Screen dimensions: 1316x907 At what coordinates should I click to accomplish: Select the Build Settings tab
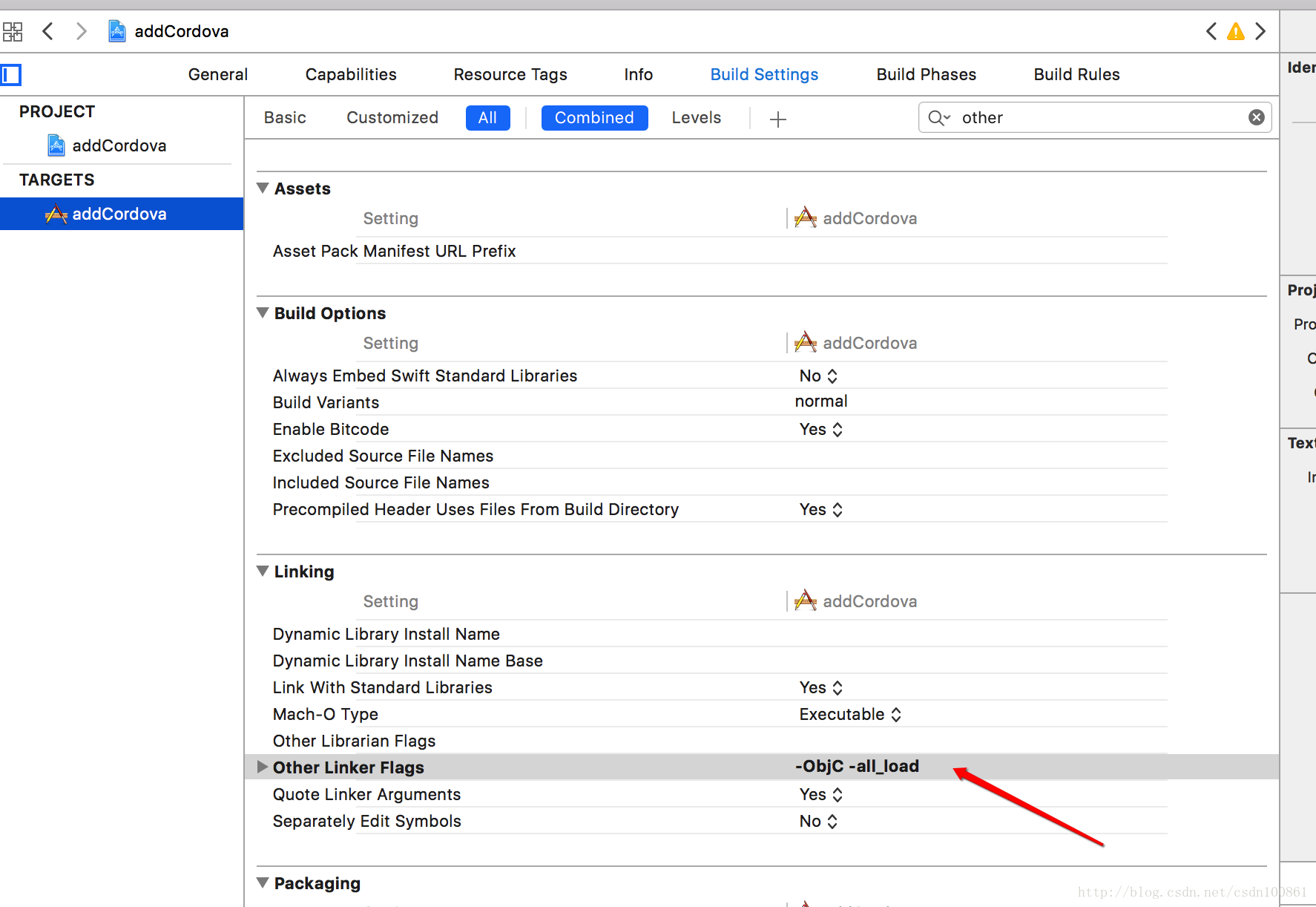click(x=764, y=74)
